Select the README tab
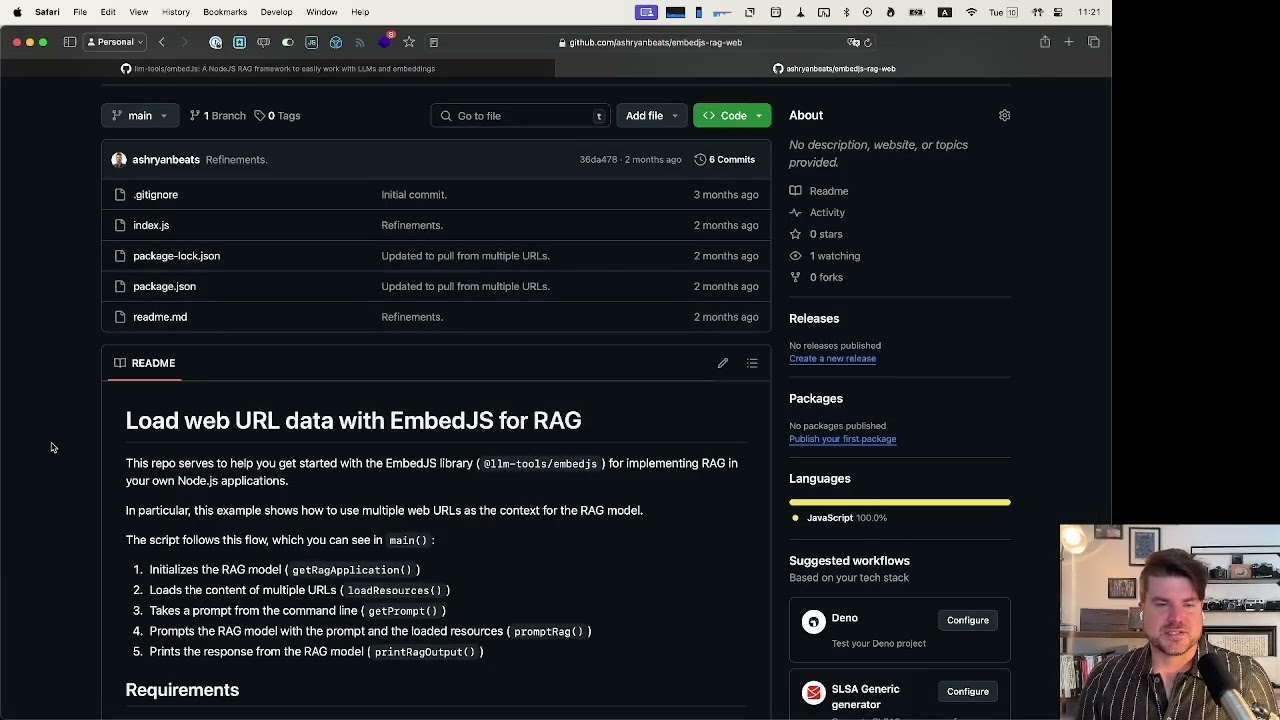This screenshot has width=1280, height=720. click(145, 363)
